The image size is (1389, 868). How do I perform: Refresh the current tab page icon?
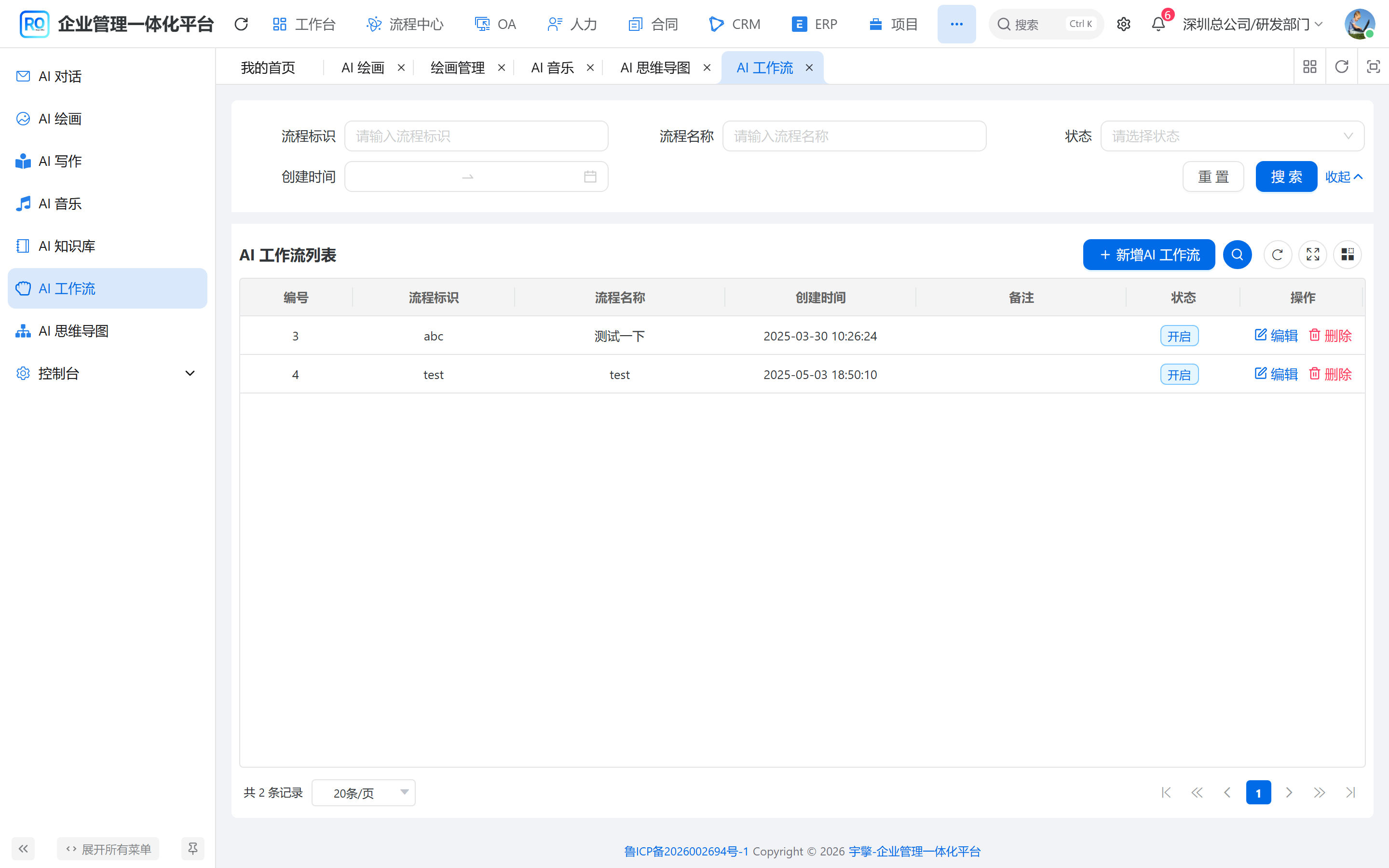point(1341,67)
